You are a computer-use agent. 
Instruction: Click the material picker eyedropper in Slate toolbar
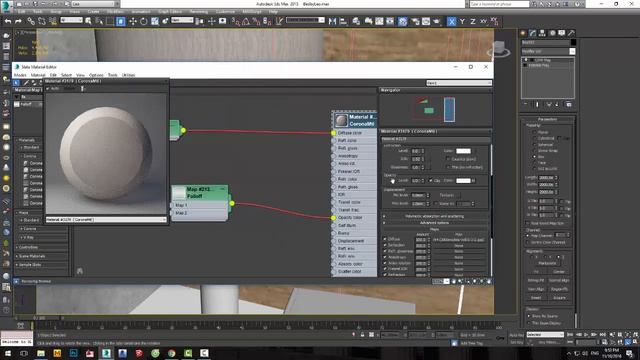[x=26, y=83]
